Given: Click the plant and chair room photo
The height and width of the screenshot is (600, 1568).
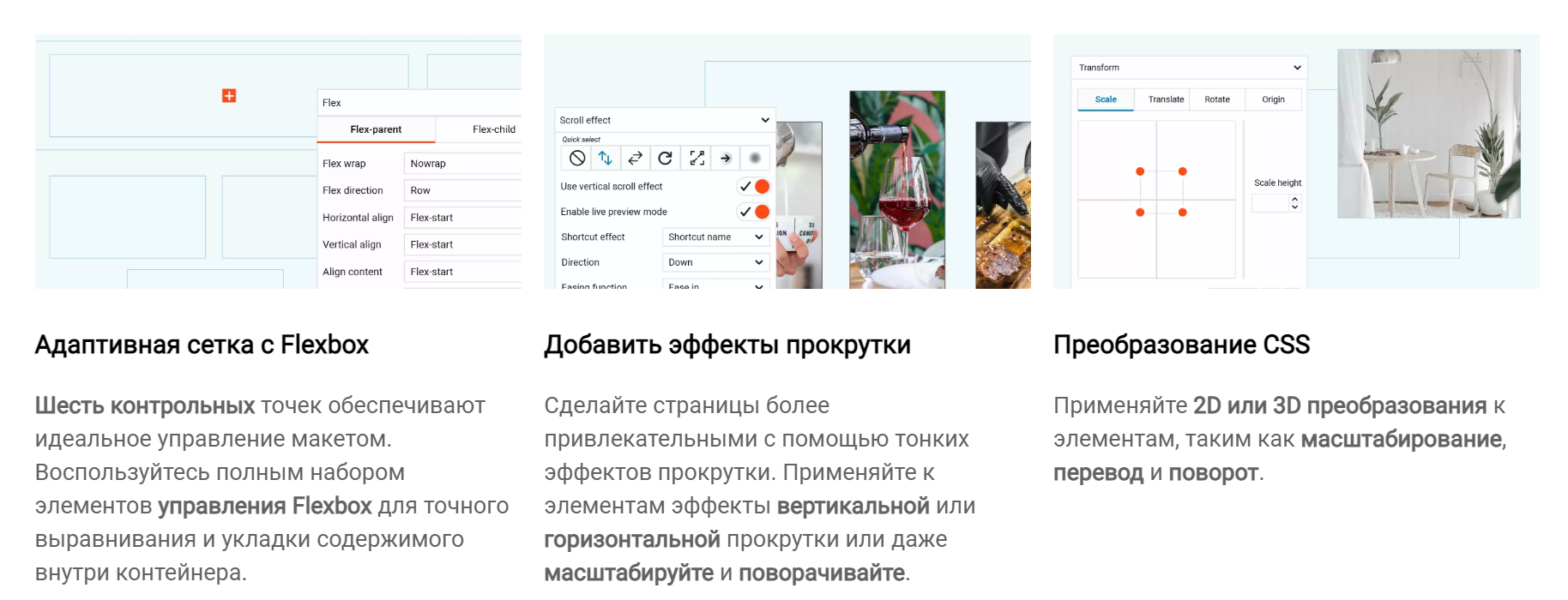Looking at the screenshot, I should tap(1429, 133).
